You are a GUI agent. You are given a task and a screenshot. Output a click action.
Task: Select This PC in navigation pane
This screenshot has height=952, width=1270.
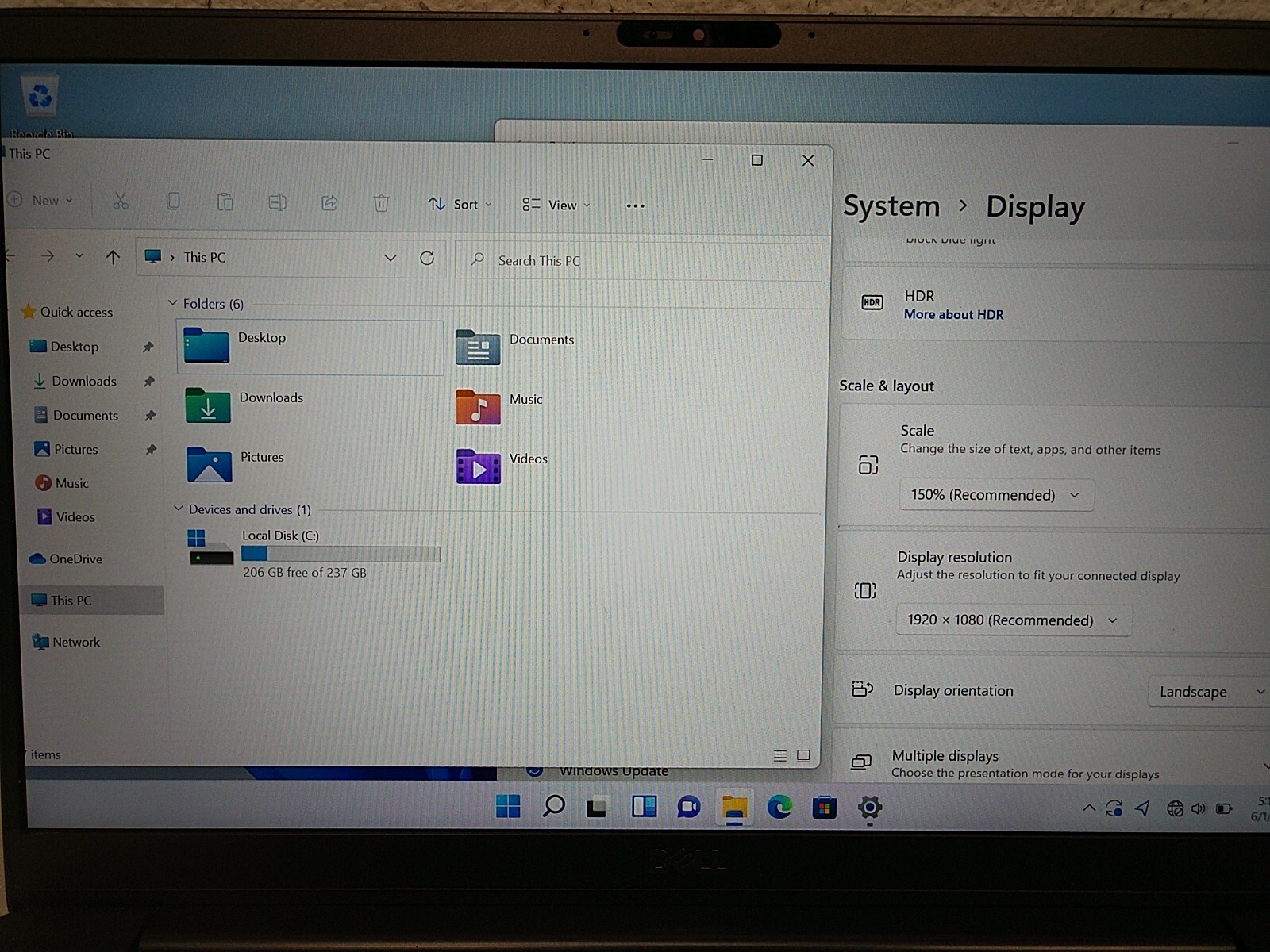[x=91, y=601]
